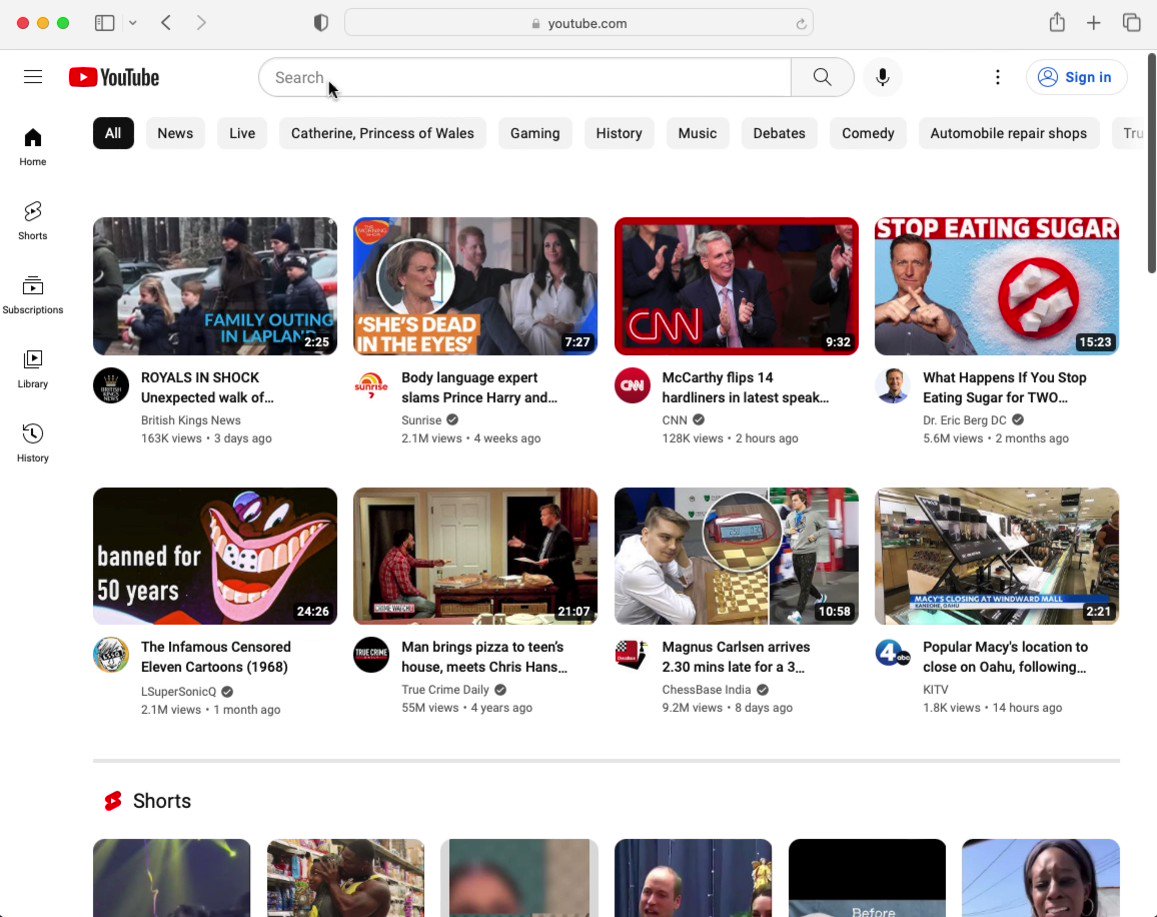Screen dimensions: 1157x917
Task: Open Safari share menu
Action: click(1057, 22)
